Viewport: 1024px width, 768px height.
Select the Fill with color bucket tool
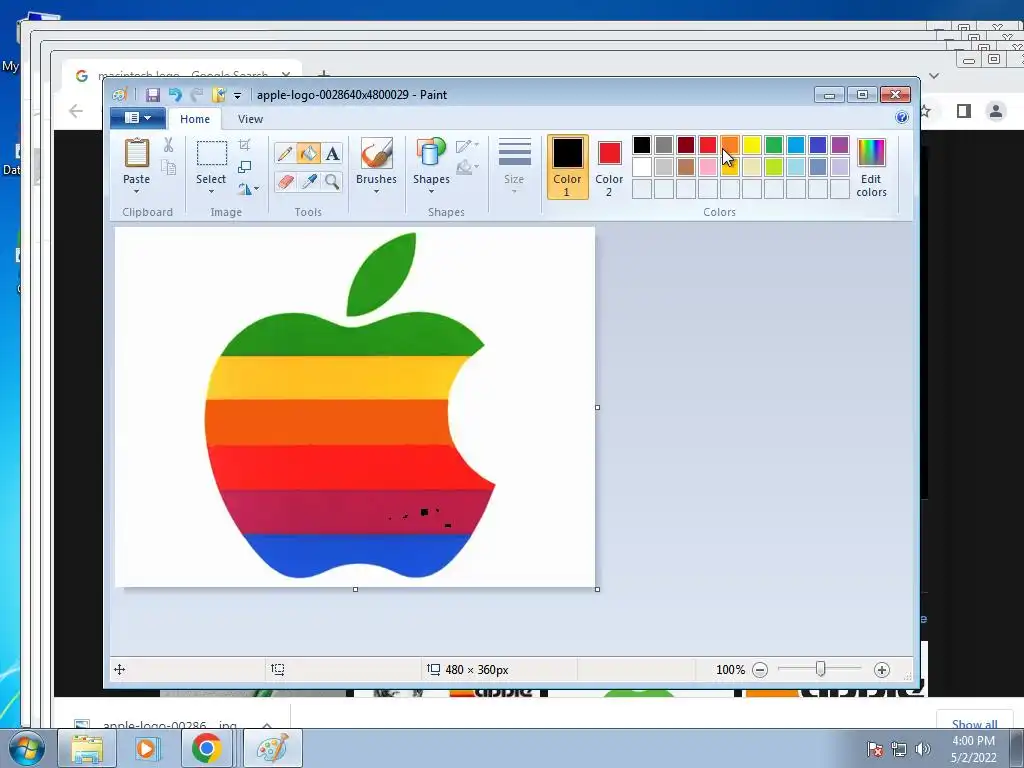tap(309, 153)
